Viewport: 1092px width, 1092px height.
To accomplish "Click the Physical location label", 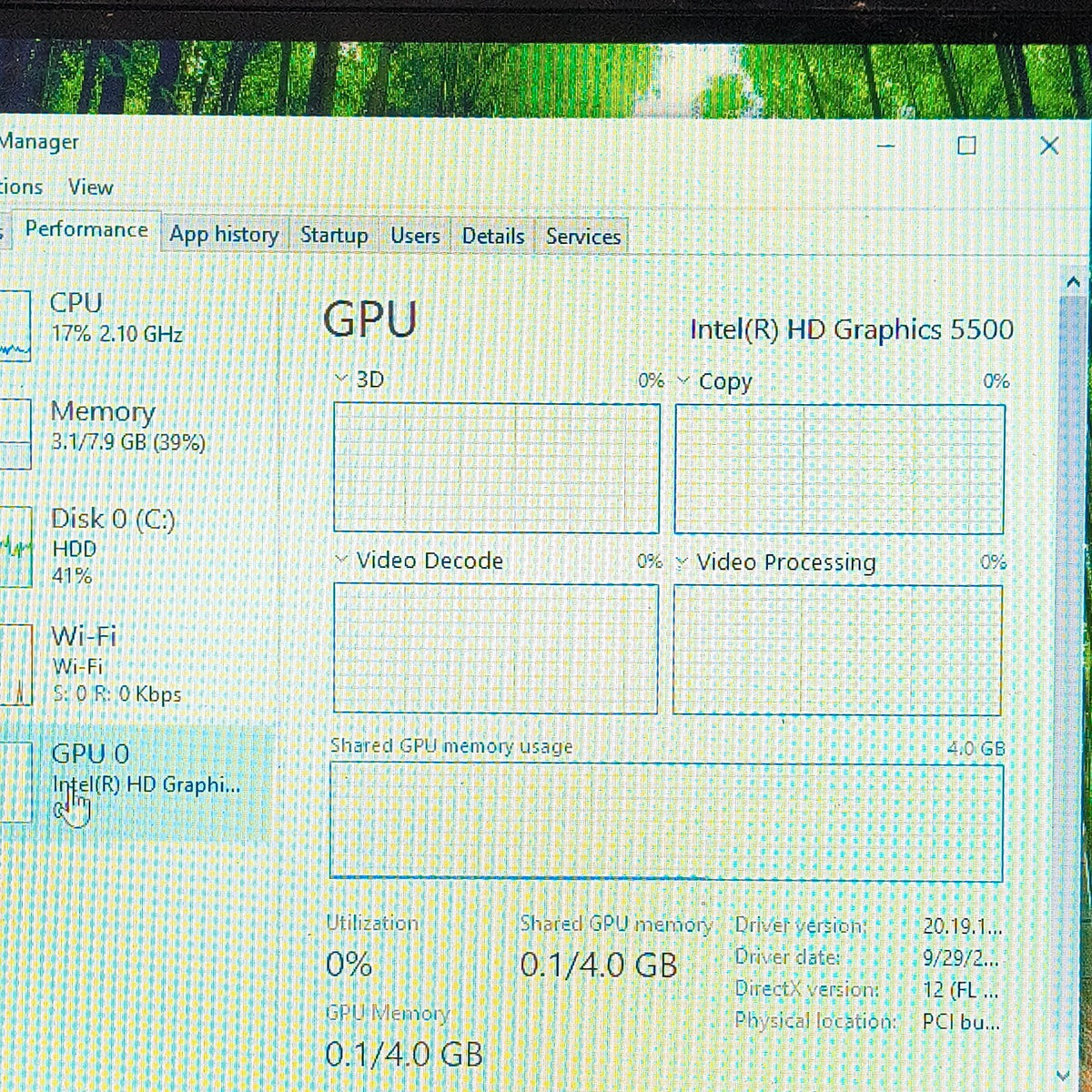I will pyautogui.click(x=814, y=1021).
